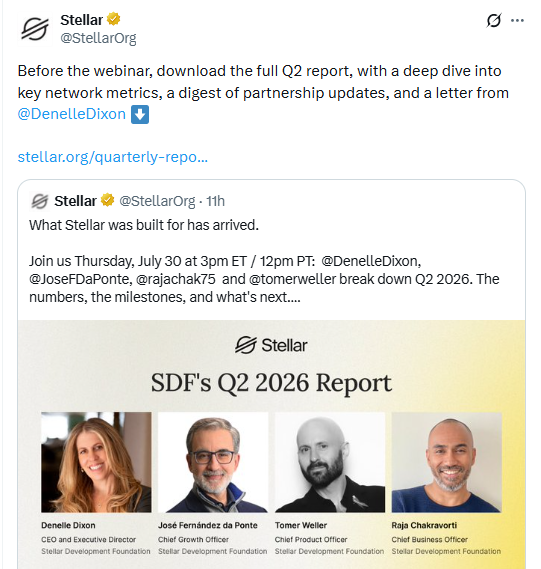Open the @StellarOrg handle at top
541x569 pixels.
pos(98,38)
